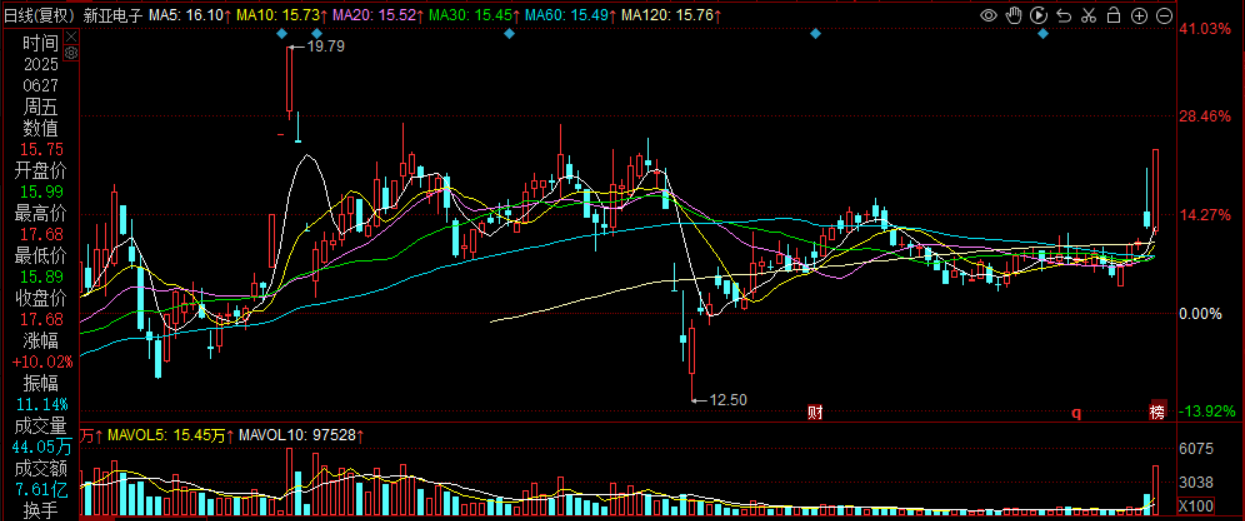Open the 日线(复权) period selector
The width and height of the screenshot is (1245, 521).
click(39, 16)
